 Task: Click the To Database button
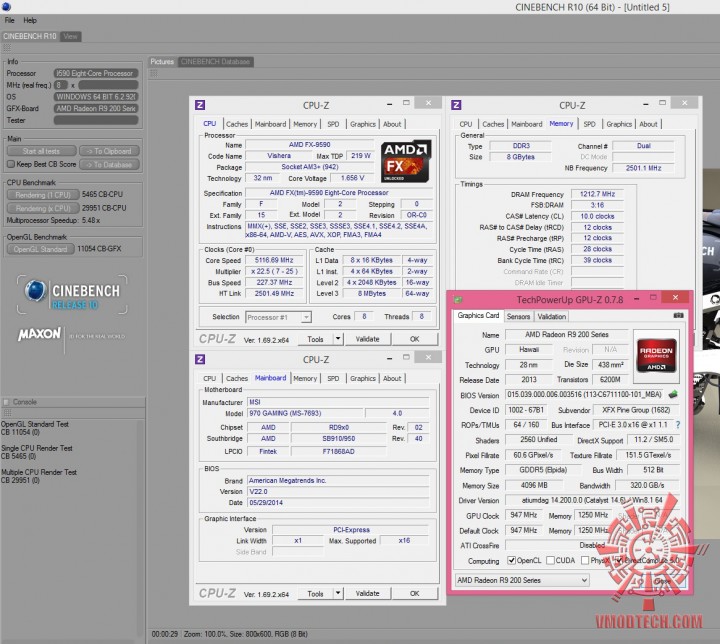pyautogui.click(x=109, y=164)
